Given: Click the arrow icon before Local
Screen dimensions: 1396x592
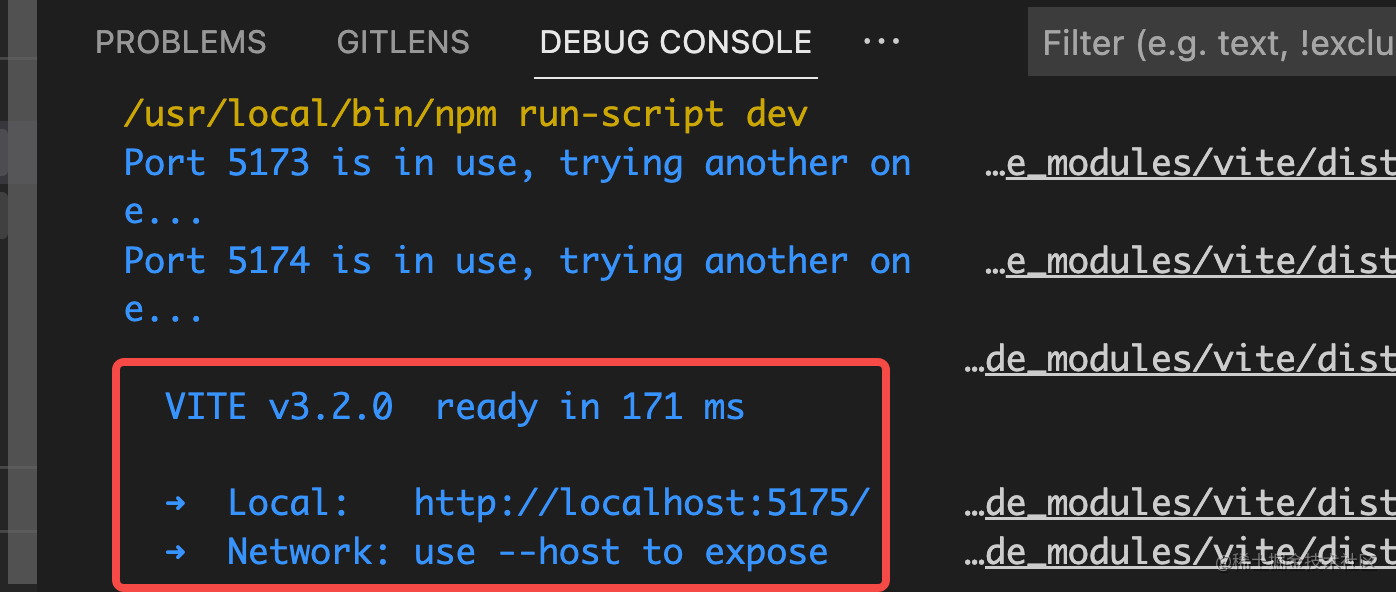Looking at the screenshot, I should tap(175, 502).
